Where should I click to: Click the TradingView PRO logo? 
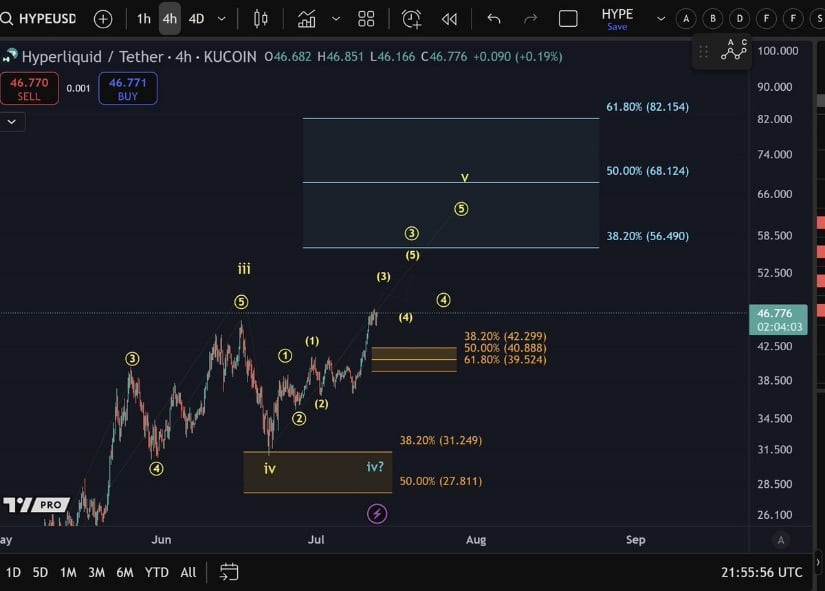click(x=36, y=505)
